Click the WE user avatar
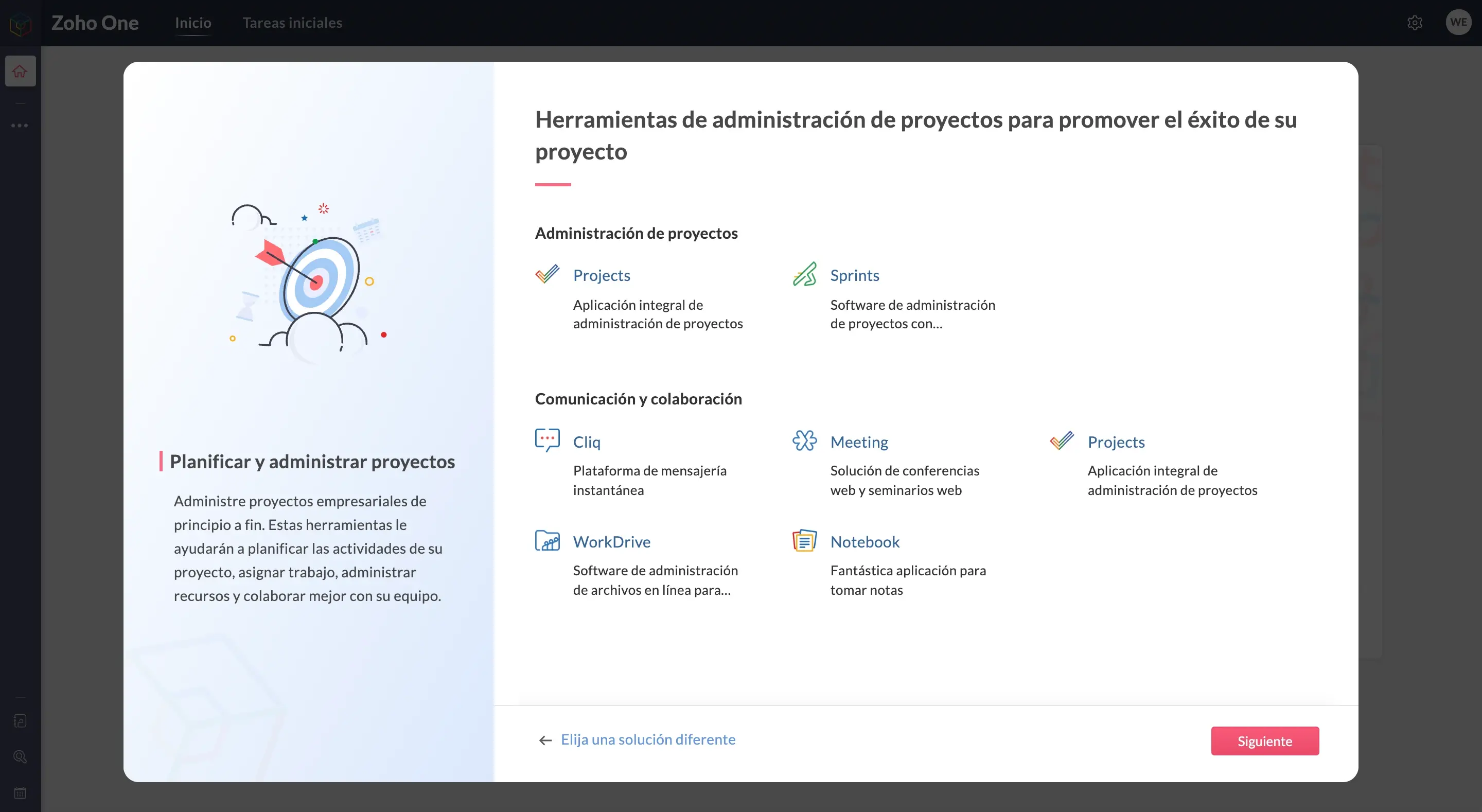1482x812 pixels. [x=1458, y=23]
